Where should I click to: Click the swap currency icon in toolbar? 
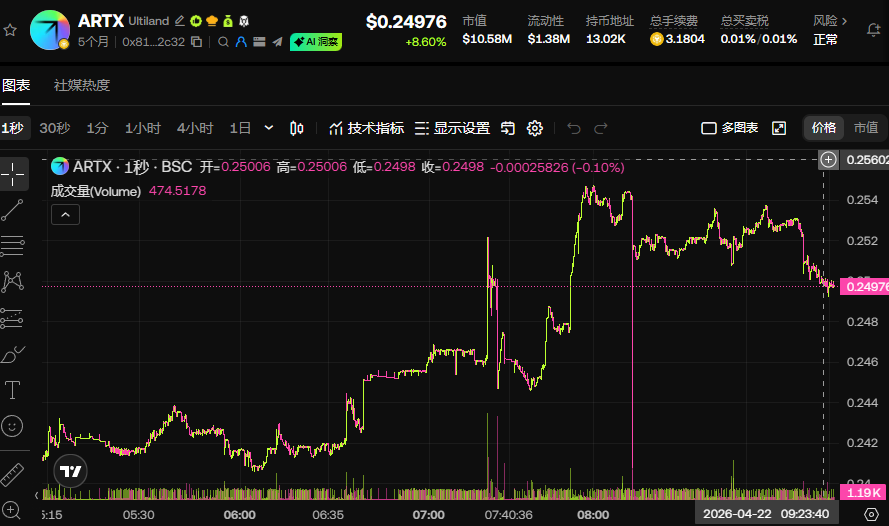508,128
